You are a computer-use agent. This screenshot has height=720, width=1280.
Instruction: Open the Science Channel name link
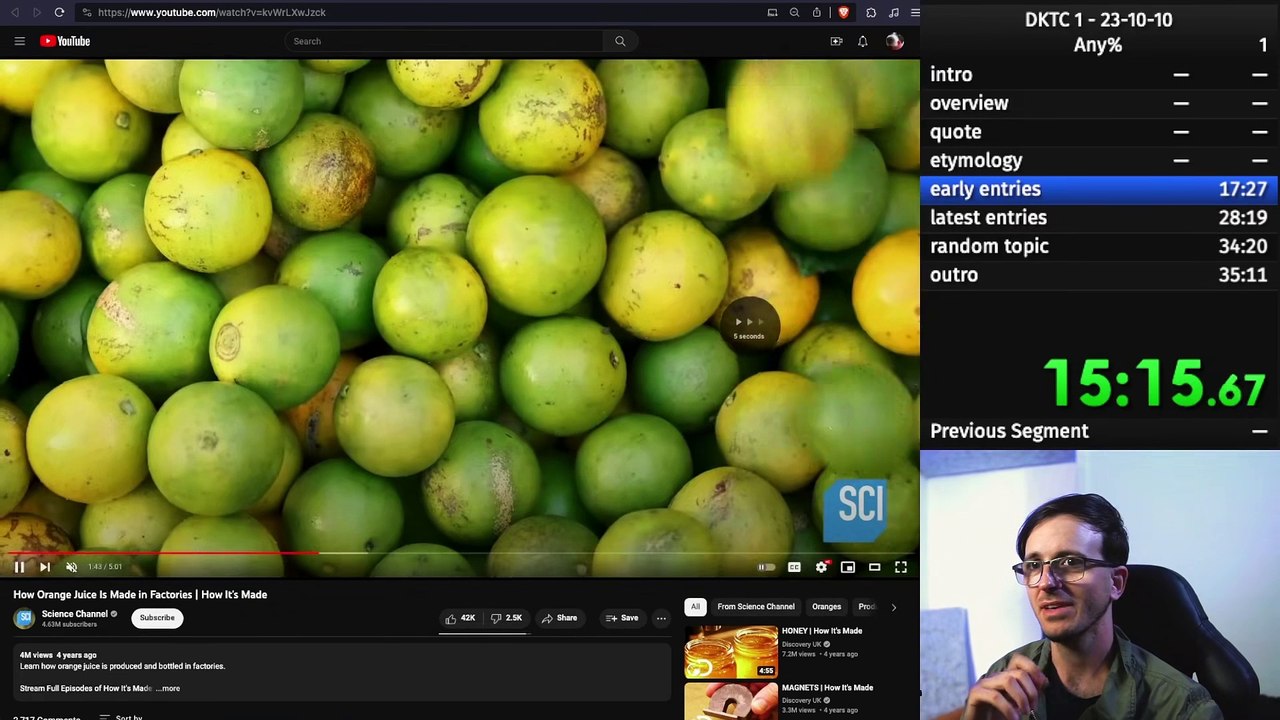75,614
